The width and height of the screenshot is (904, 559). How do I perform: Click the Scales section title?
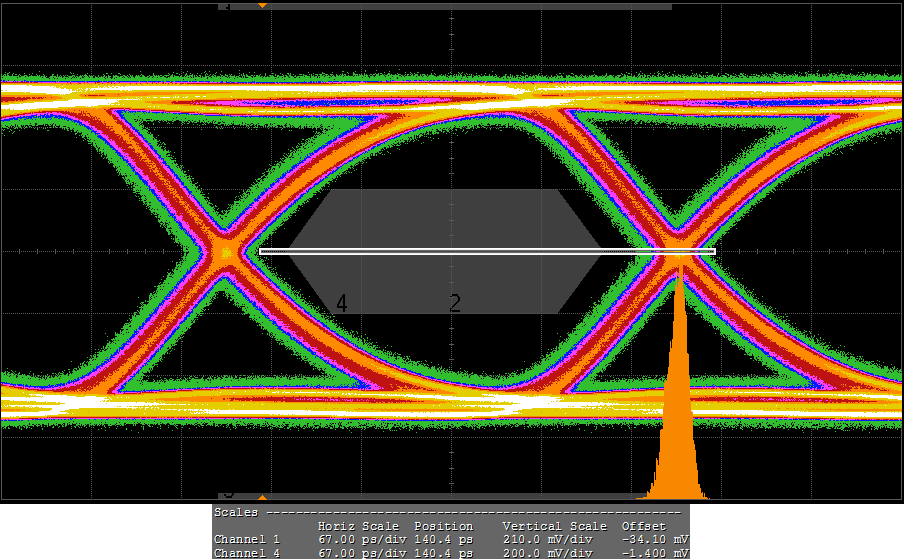tap(237, 512)
